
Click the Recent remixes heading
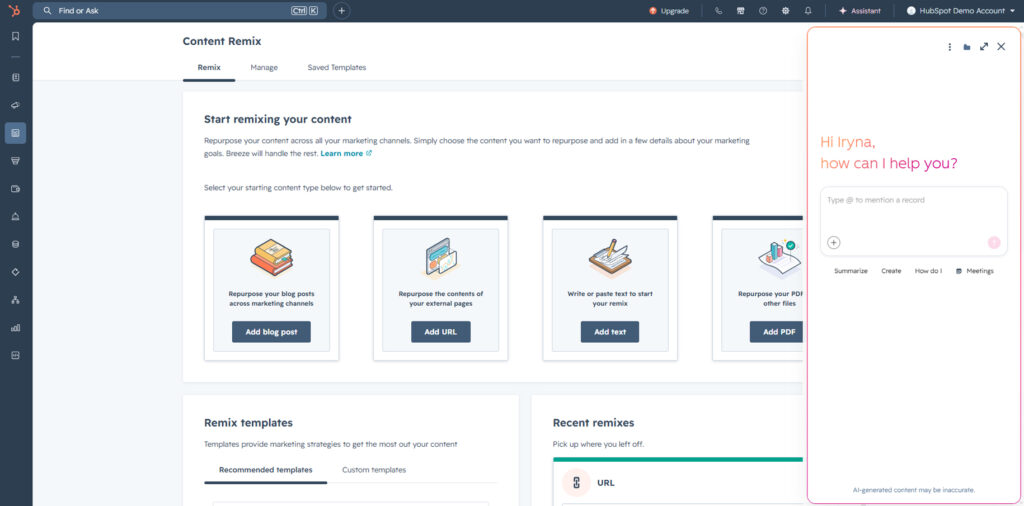(593, 422)
